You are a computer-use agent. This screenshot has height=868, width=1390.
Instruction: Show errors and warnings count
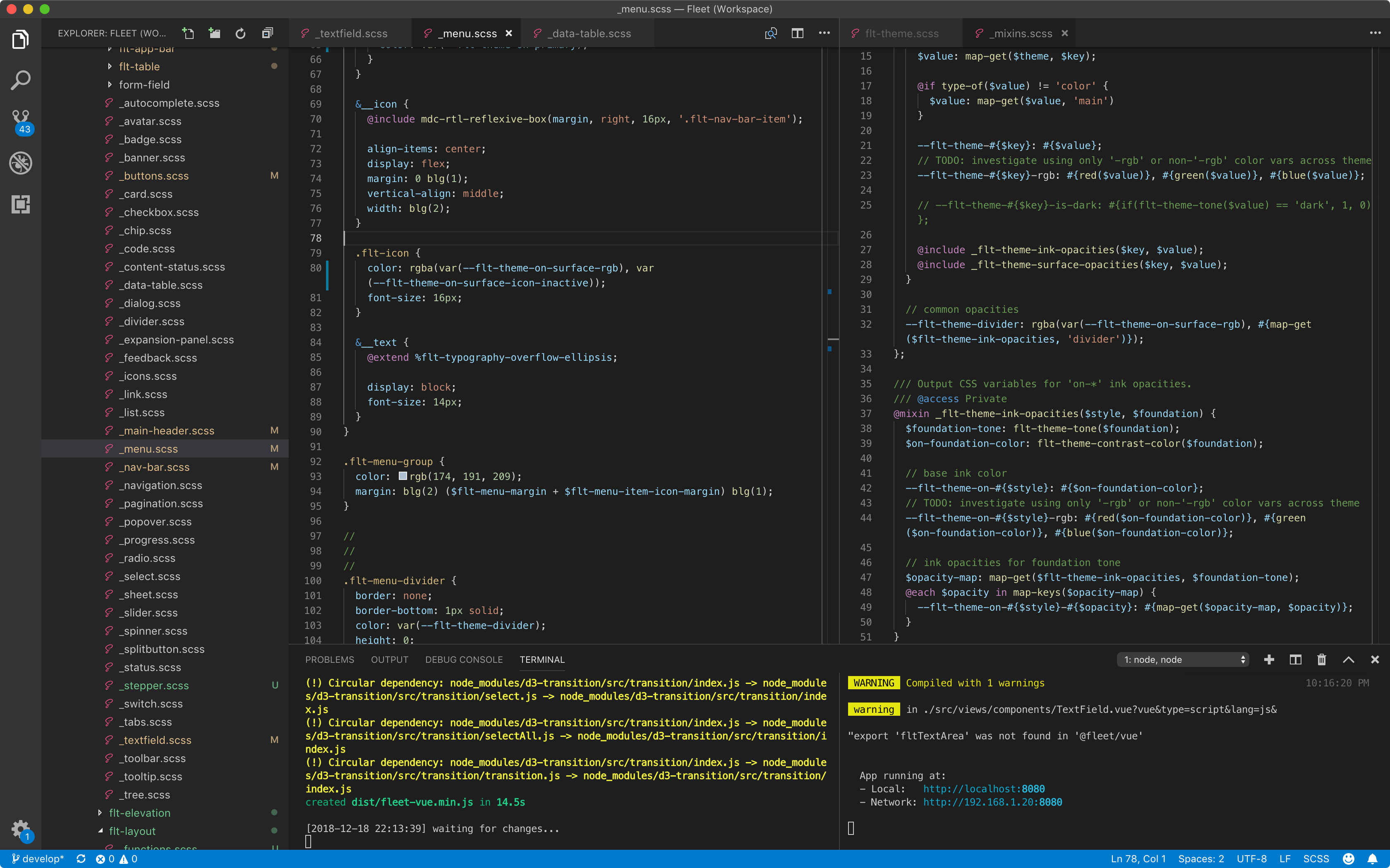pos(117,859)
